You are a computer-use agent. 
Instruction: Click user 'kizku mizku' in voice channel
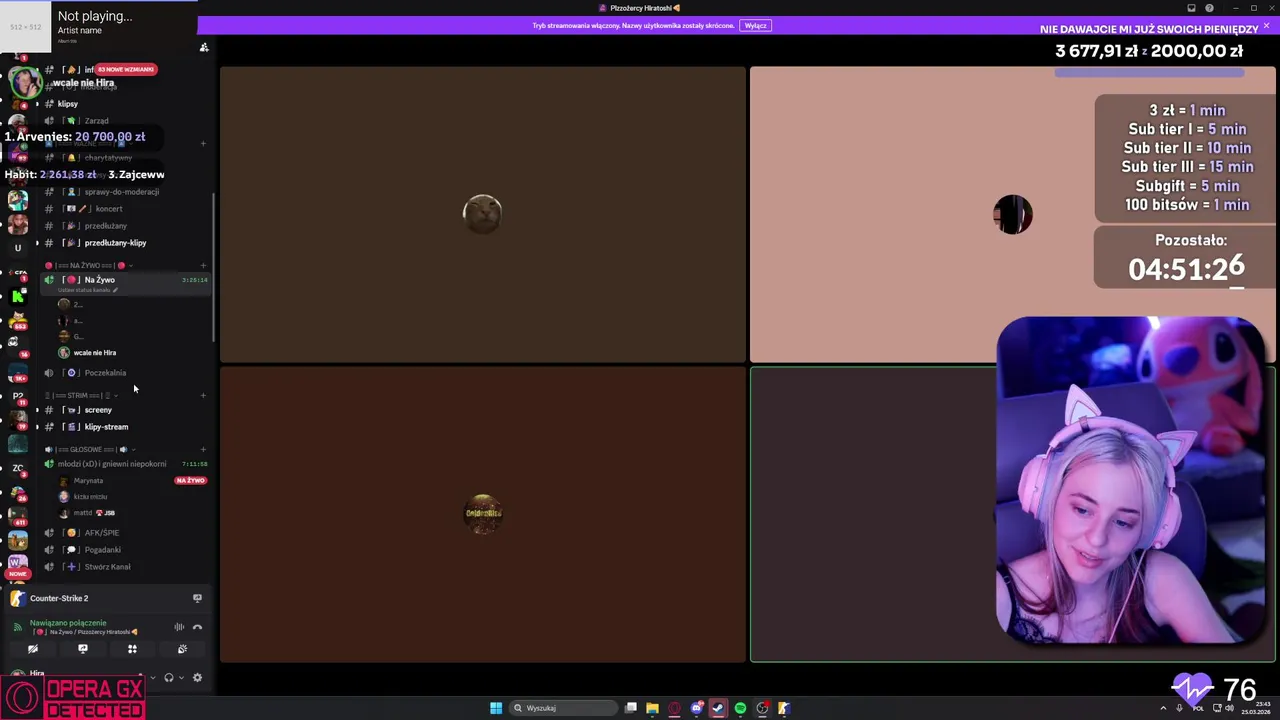click(x=90, y=497)
